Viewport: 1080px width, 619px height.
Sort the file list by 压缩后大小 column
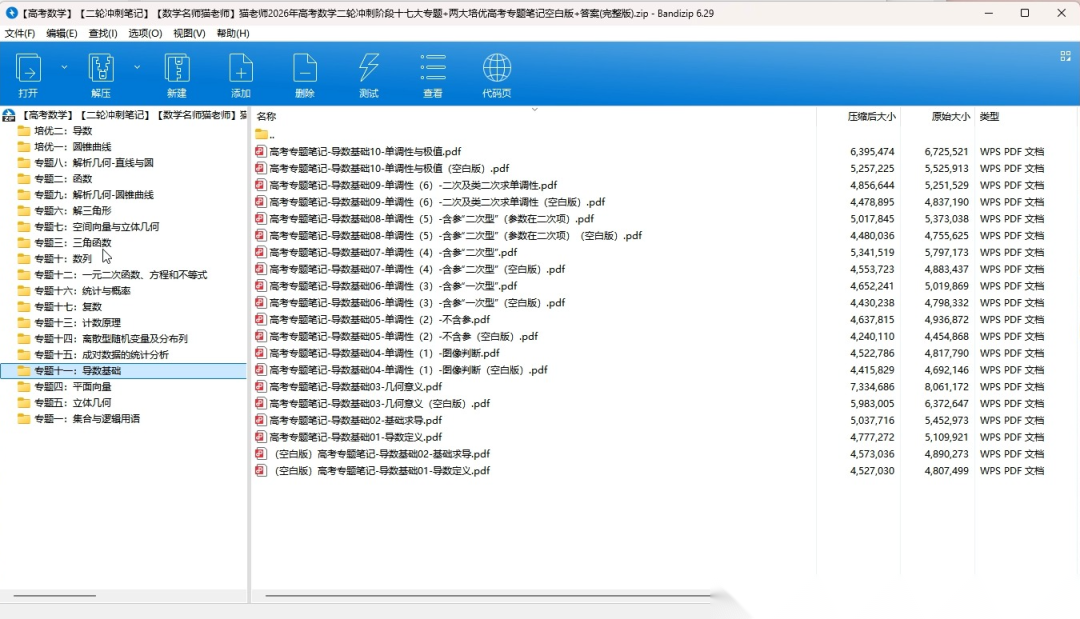tap(871, 117)
